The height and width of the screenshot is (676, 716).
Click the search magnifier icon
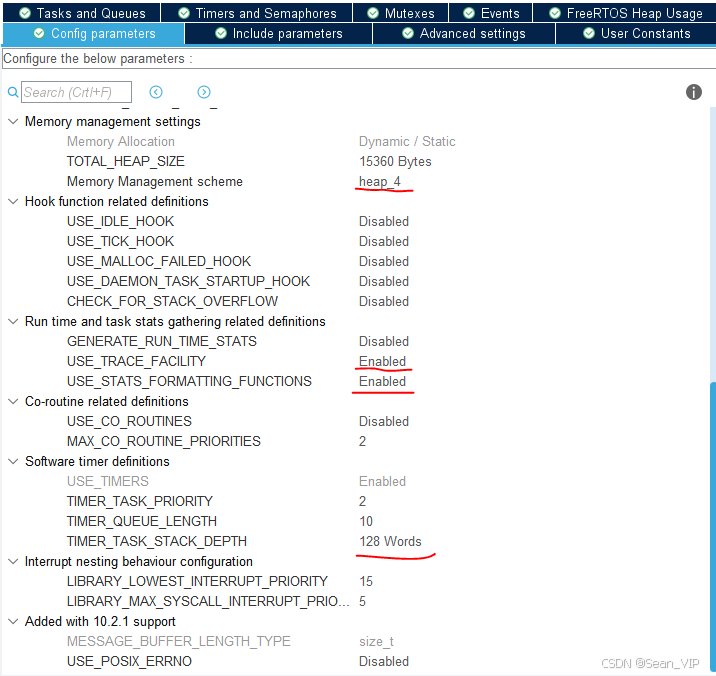pyautogui.click(x=13, y=92)
